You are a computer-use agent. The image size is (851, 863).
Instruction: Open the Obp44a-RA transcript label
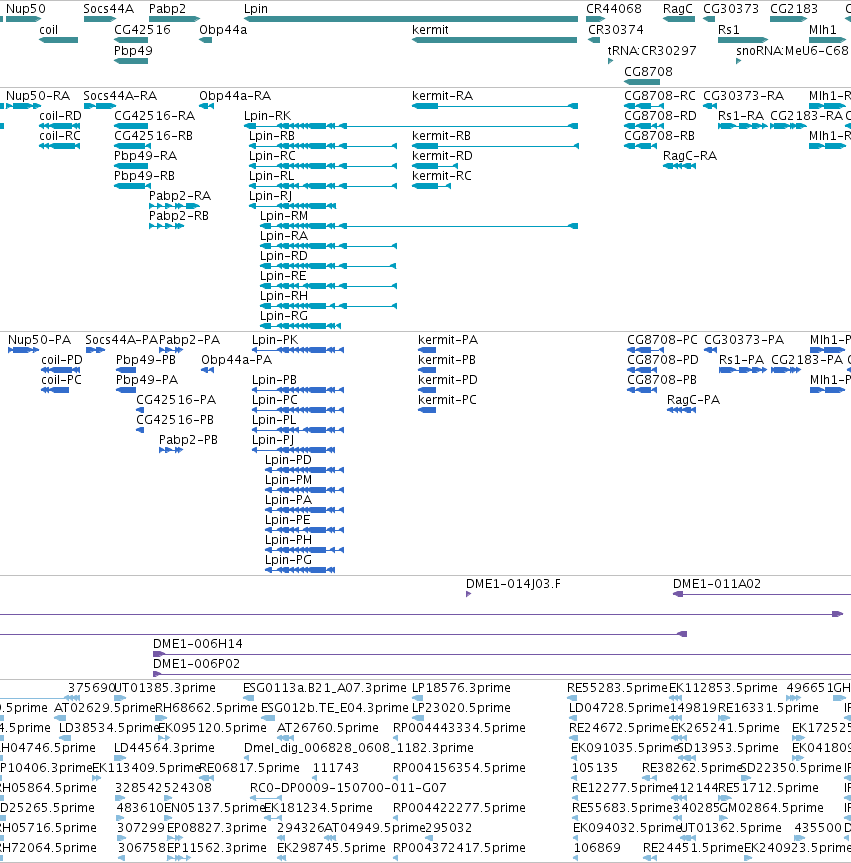point(235,96)
